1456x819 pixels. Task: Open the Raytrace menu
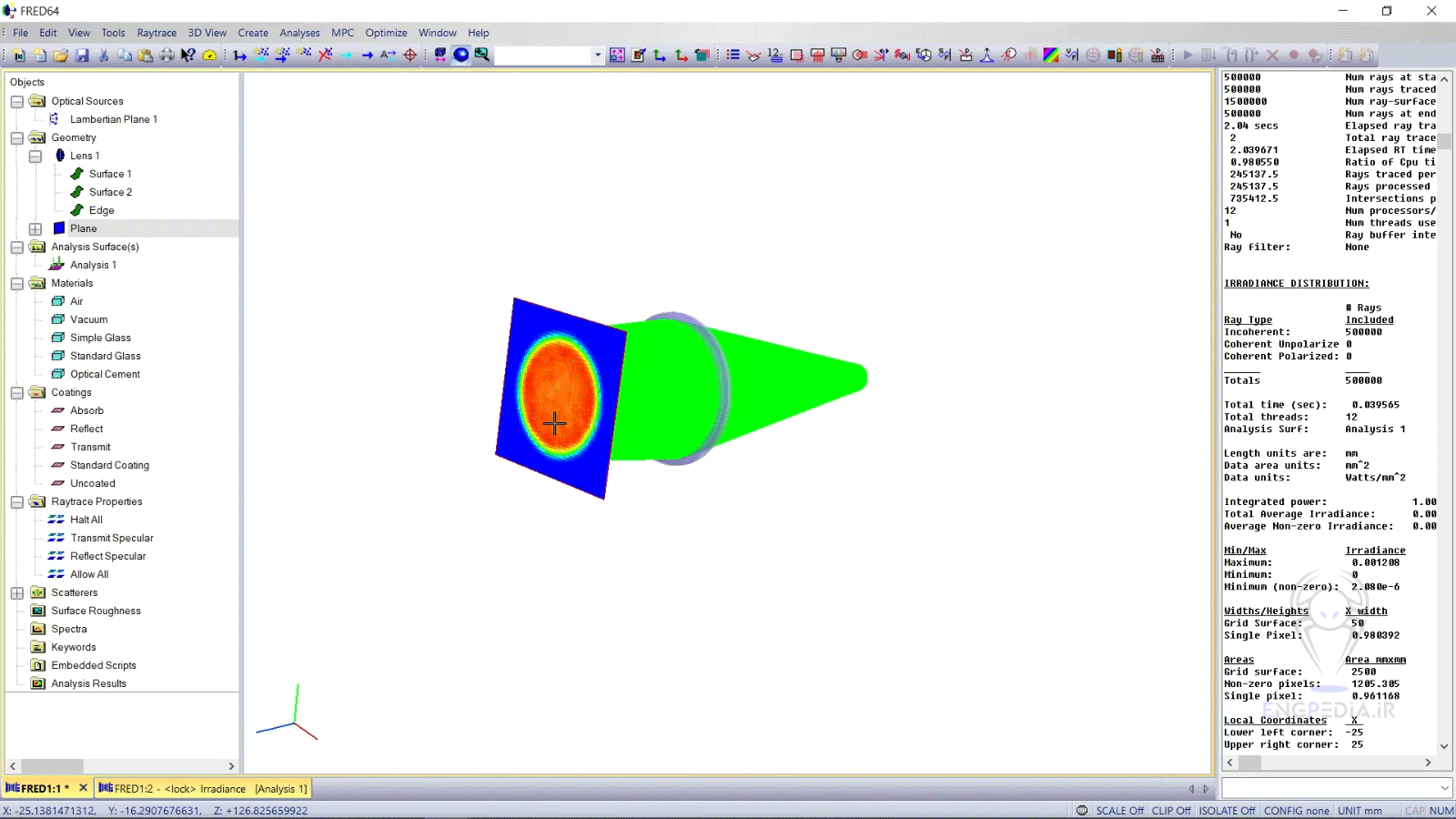coord(157,33)
